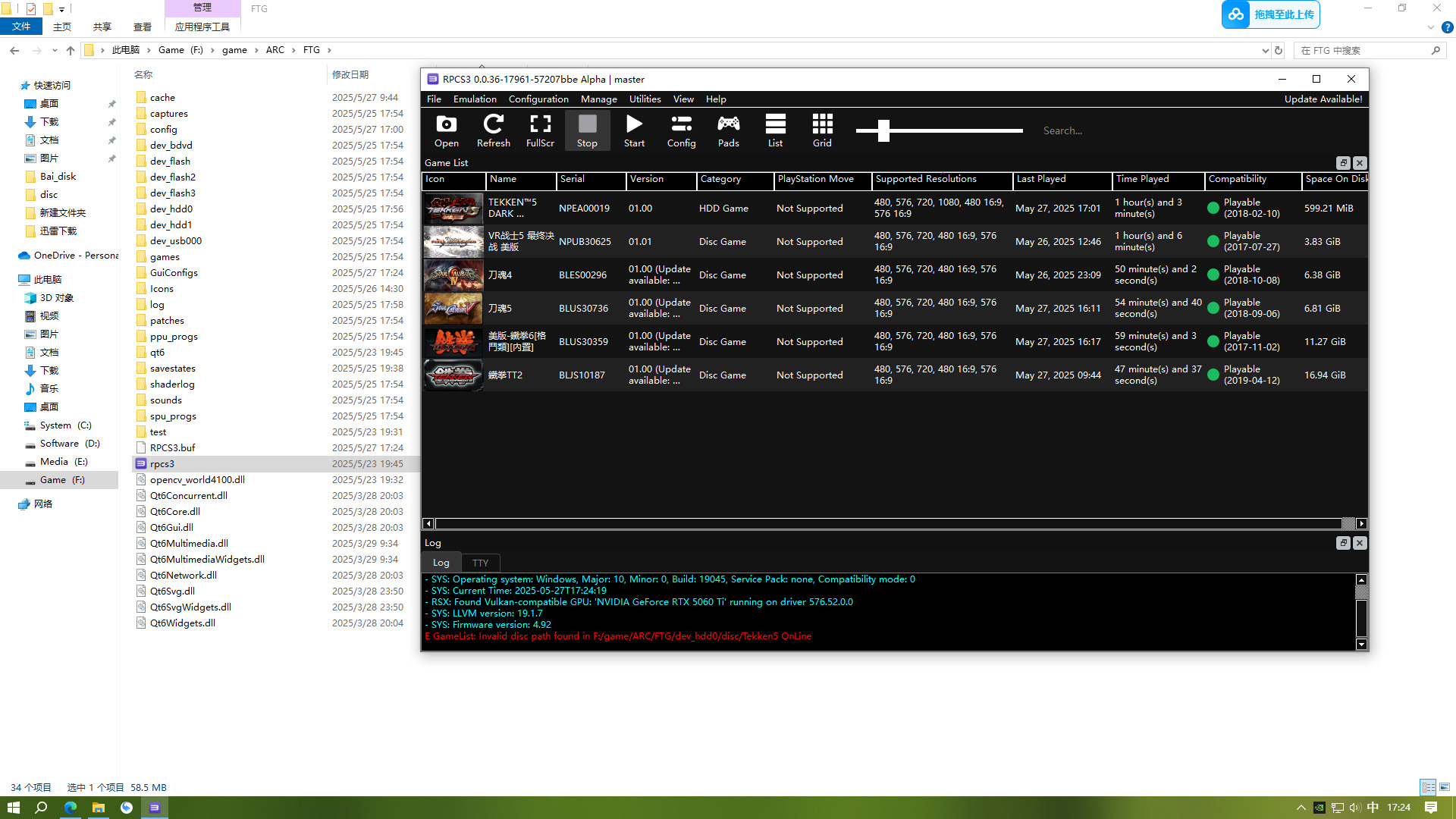Image resolution: width=1456 pixels, height=819 pixels.
Task: Open the taskbar notification center
Action: (1431, 808)
